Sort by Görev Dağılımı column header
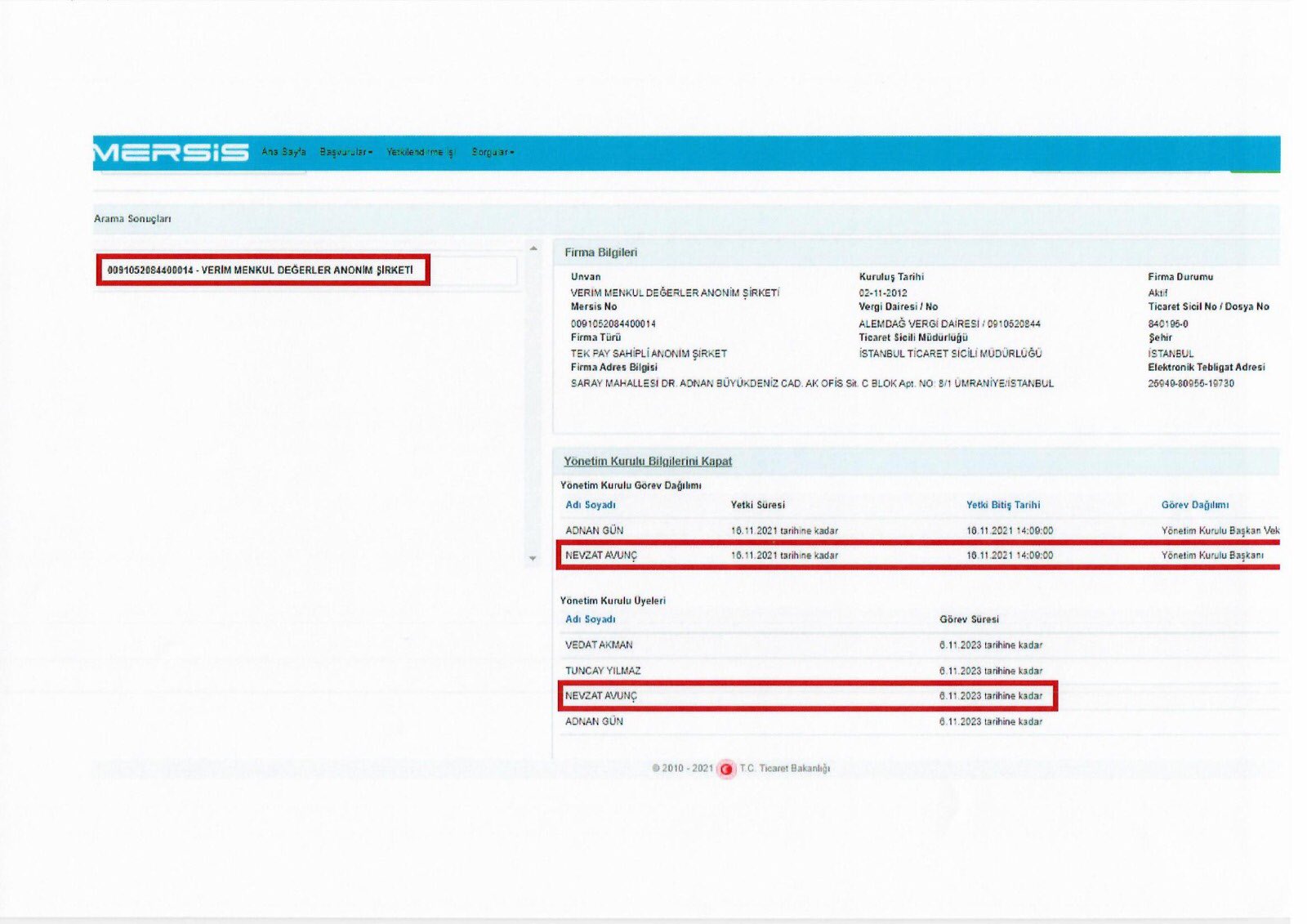 point(1195,505)
